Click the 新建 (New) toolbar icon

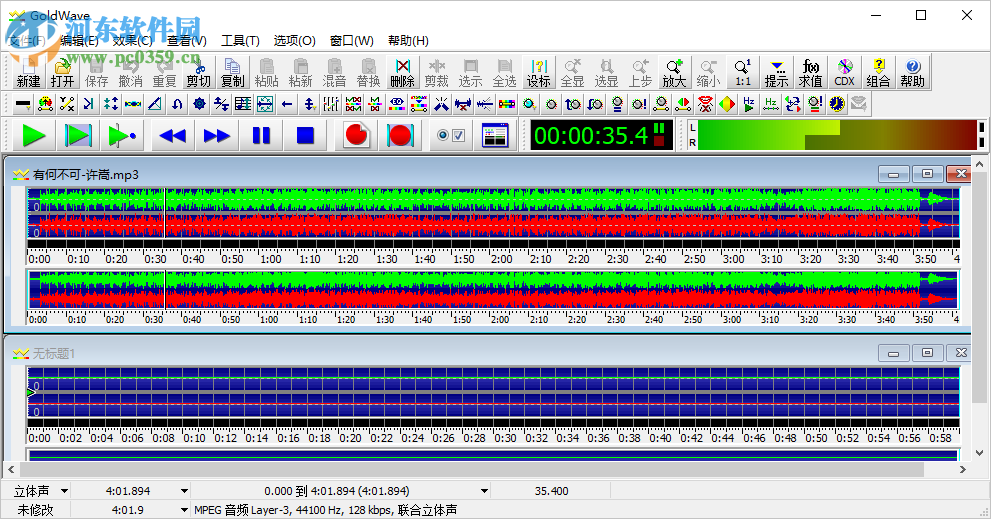pos(29,72)
